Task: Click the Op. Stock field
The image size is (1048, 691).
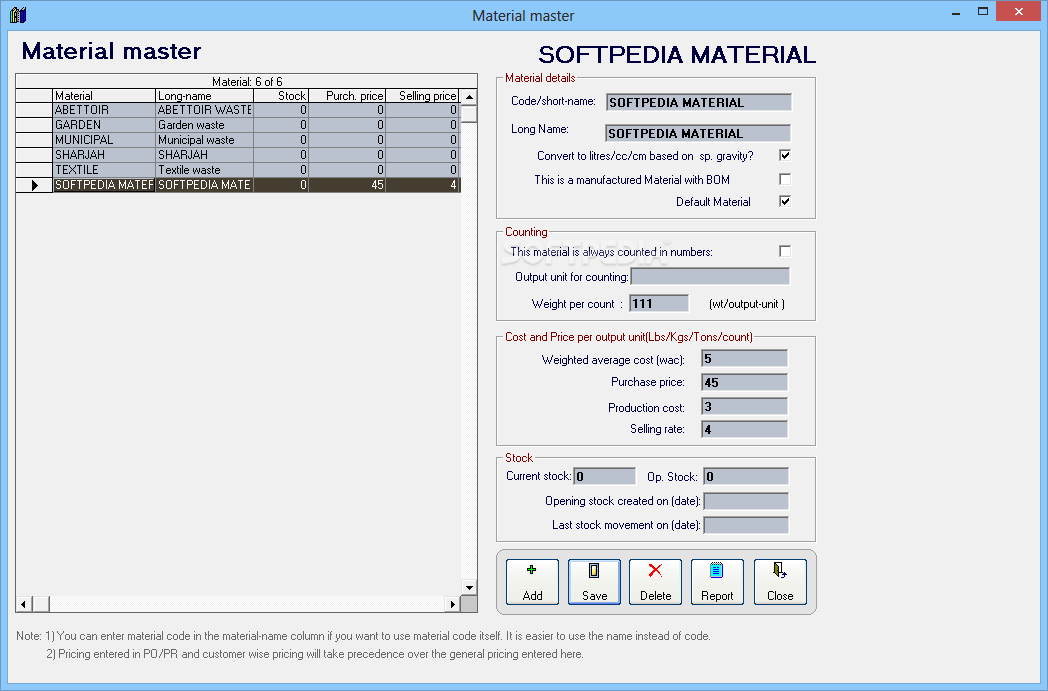Action: point(746,476)
